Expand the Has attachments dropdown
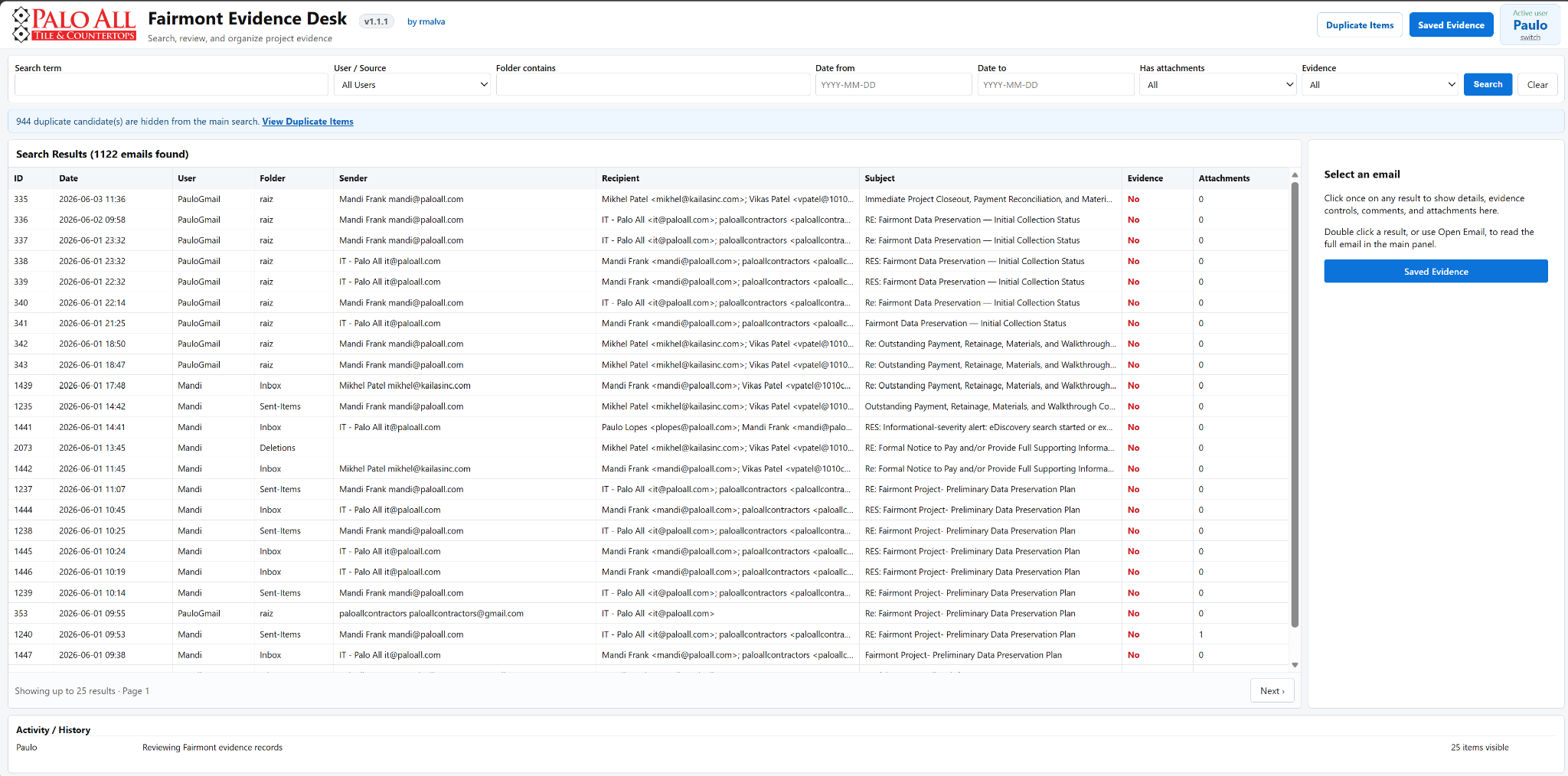 pyautogui.click(x=1217, y=85)
